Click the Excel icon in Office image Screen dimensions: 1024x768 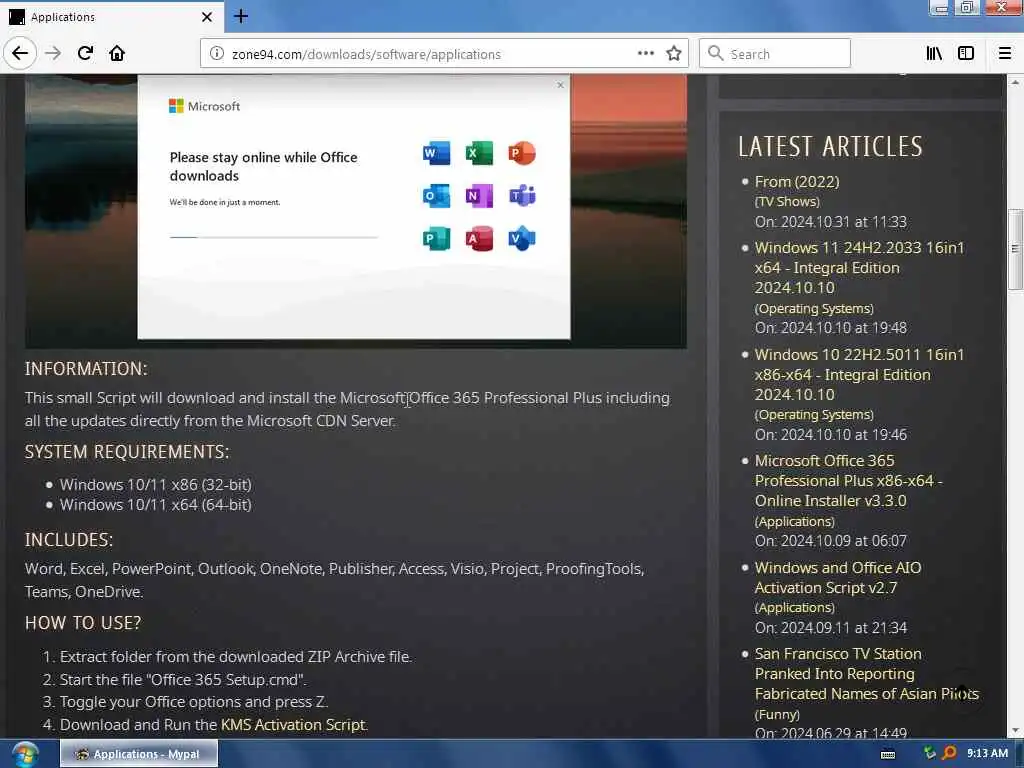(x=479, y=153)
